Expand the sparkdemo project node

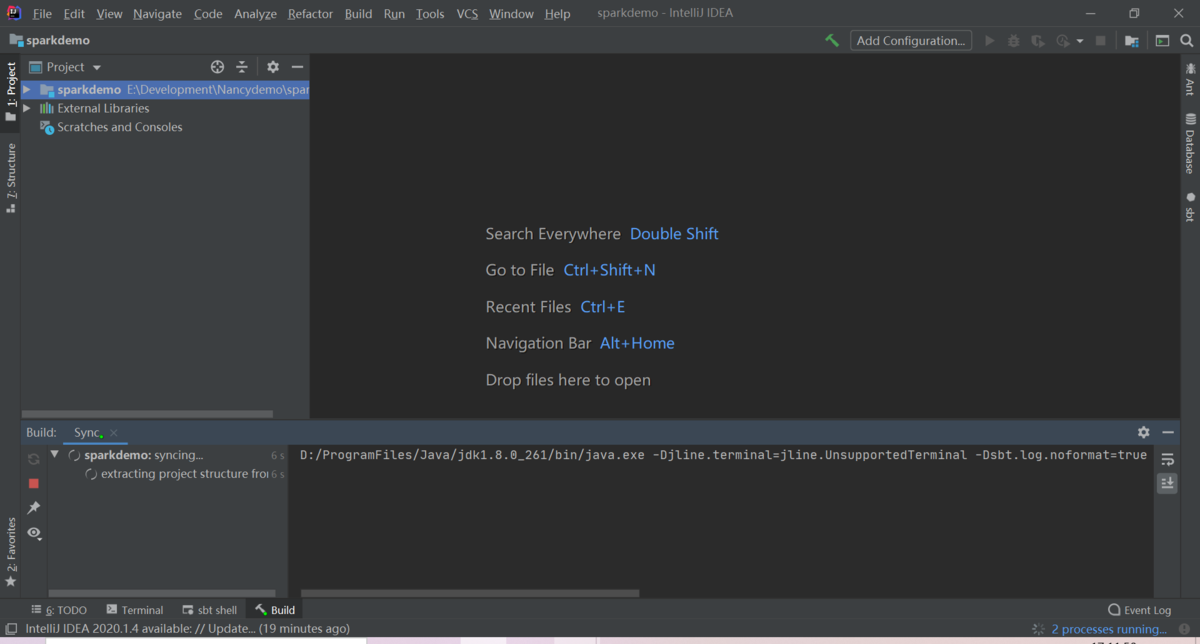click(27, 90)
